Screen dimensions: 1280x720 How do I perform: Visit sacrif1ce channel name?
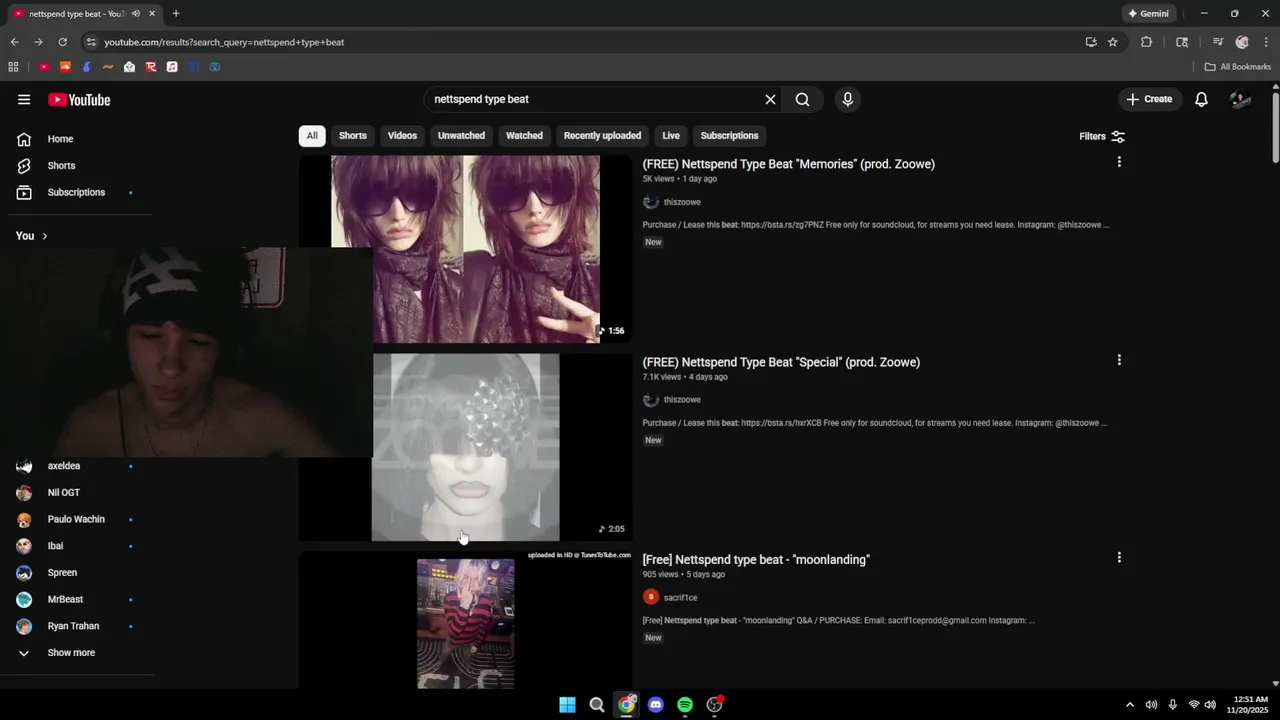click(x=681, y=598)
